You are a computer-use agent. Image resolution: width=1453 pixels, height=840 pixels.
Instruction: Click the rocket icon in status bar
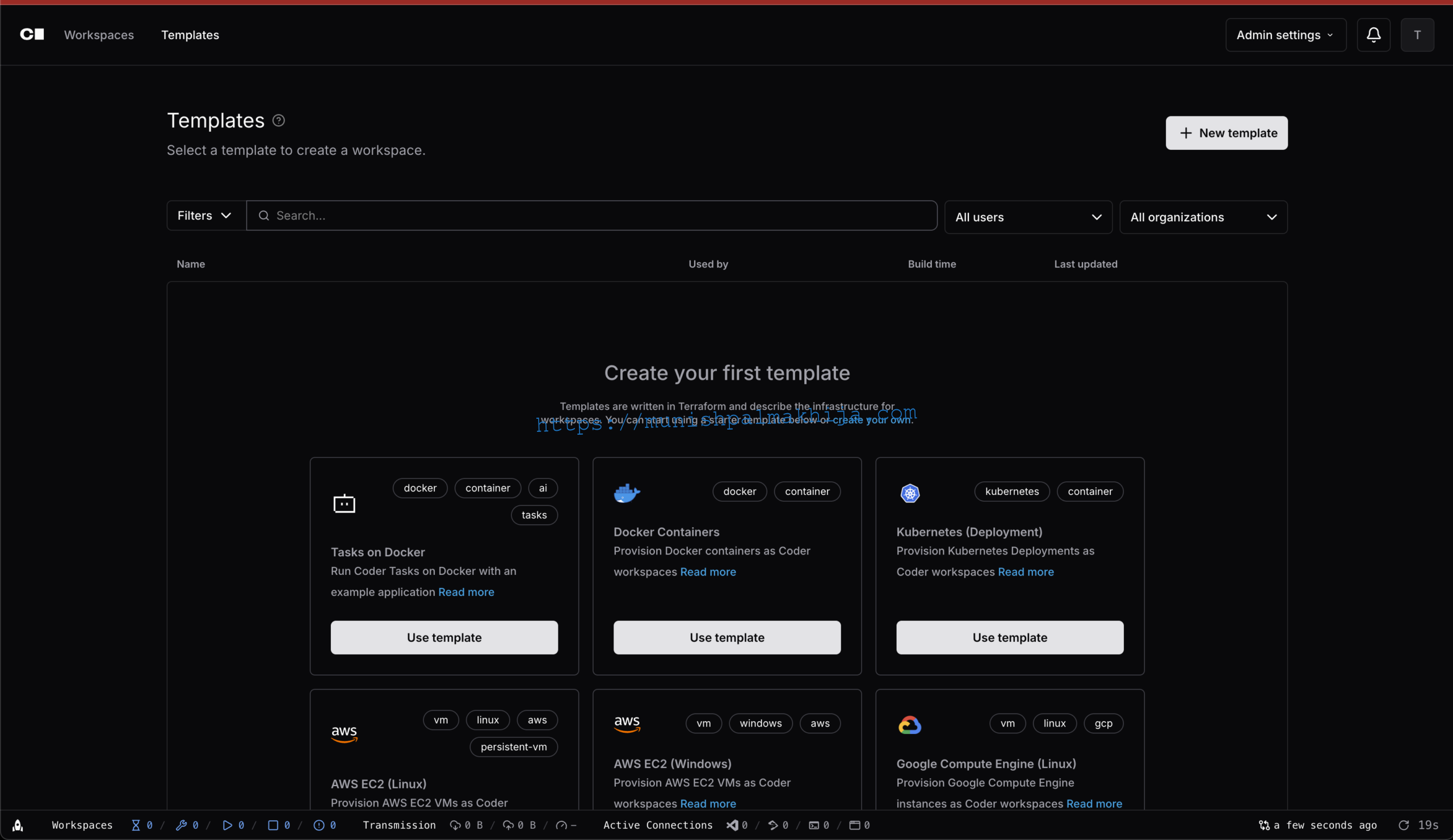18,825
